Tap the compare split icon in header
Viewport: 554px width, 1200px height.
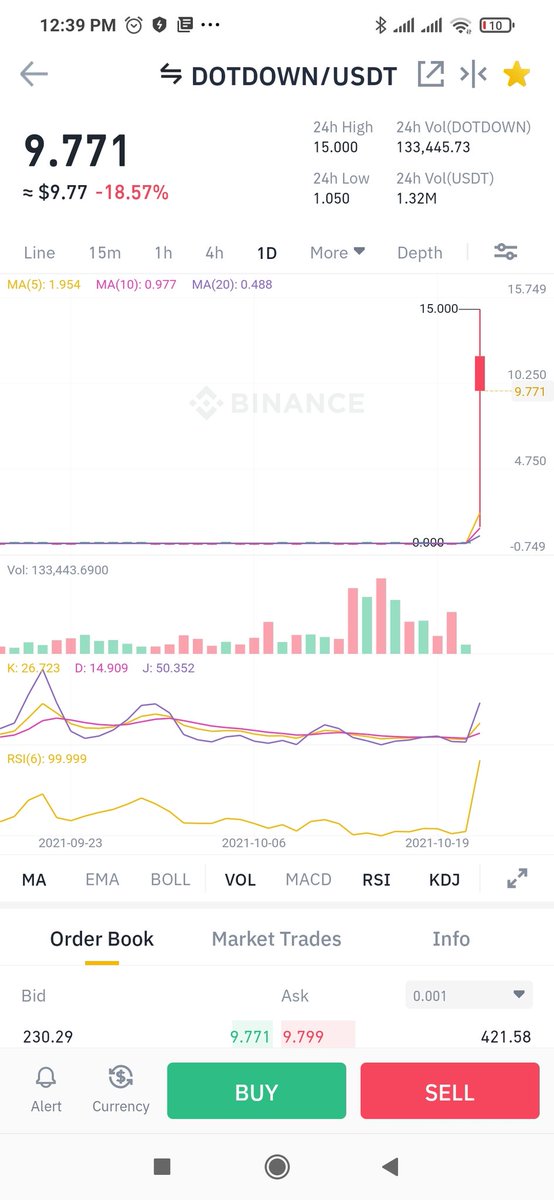click(x=473, y=74)
